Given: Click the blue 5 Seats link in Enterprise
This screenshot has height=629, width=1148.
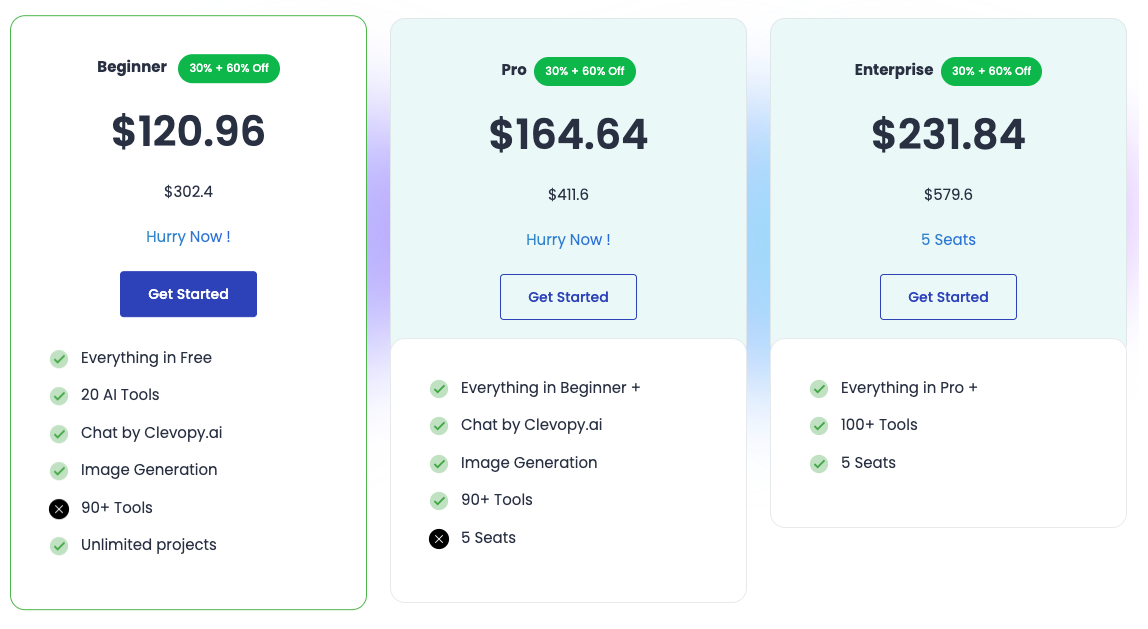Looking at the screenshot, I should pyautogui.click(x=948, y=240).
